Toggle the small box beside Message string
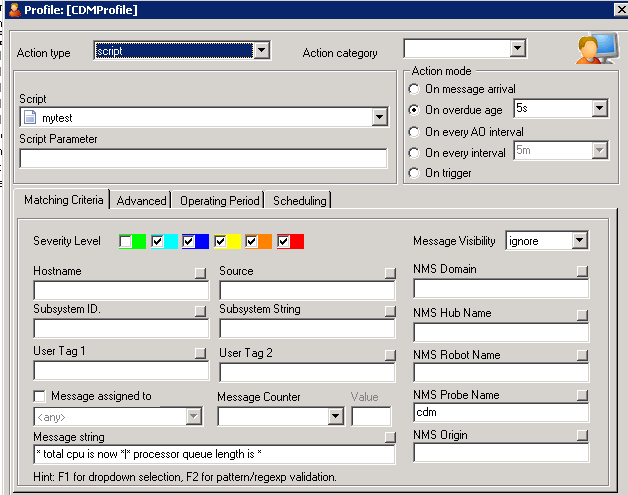 click(390, 437)
